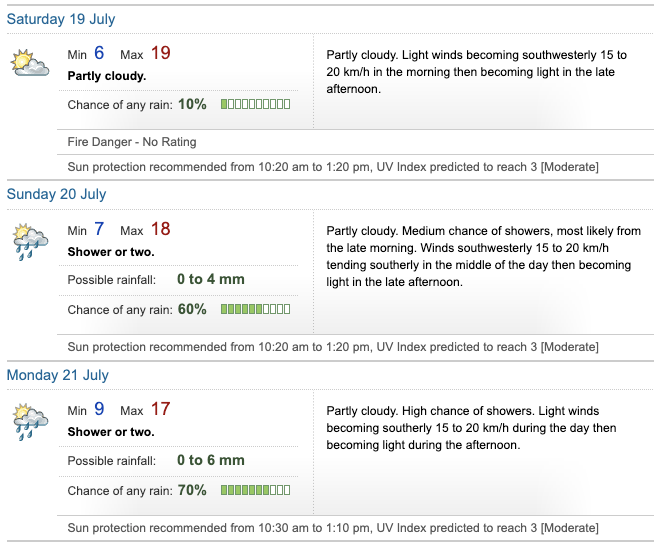Screen dimensions: 654x546
Task: Click Saturday's forecast description paragraph
Action: pyautogui.click(x=478, y=71)
